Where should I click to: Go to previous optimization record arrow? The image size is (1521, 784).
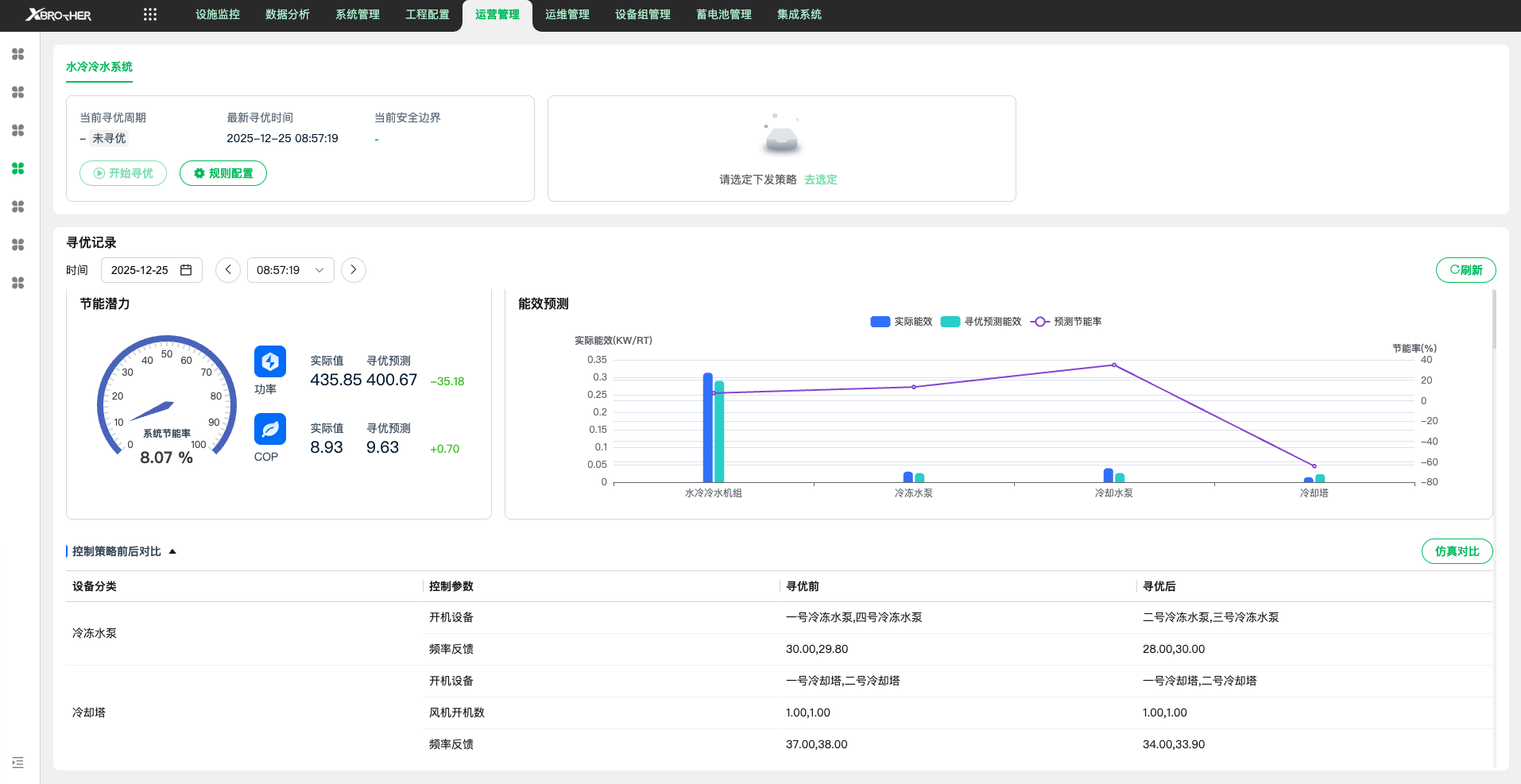point(228,270)
